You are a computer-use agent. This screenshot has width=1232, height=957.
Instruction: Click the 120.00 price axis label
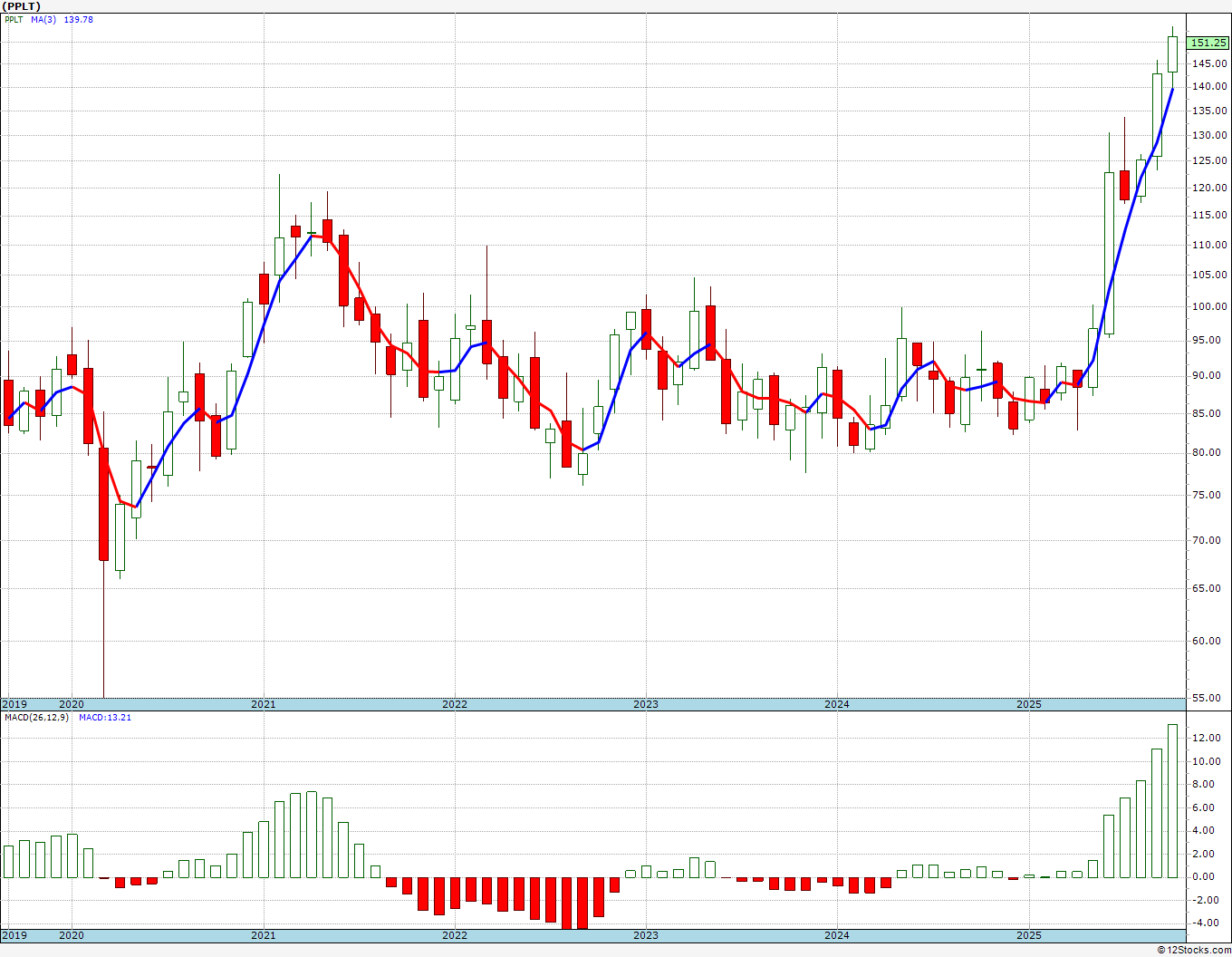point(1210,188)
